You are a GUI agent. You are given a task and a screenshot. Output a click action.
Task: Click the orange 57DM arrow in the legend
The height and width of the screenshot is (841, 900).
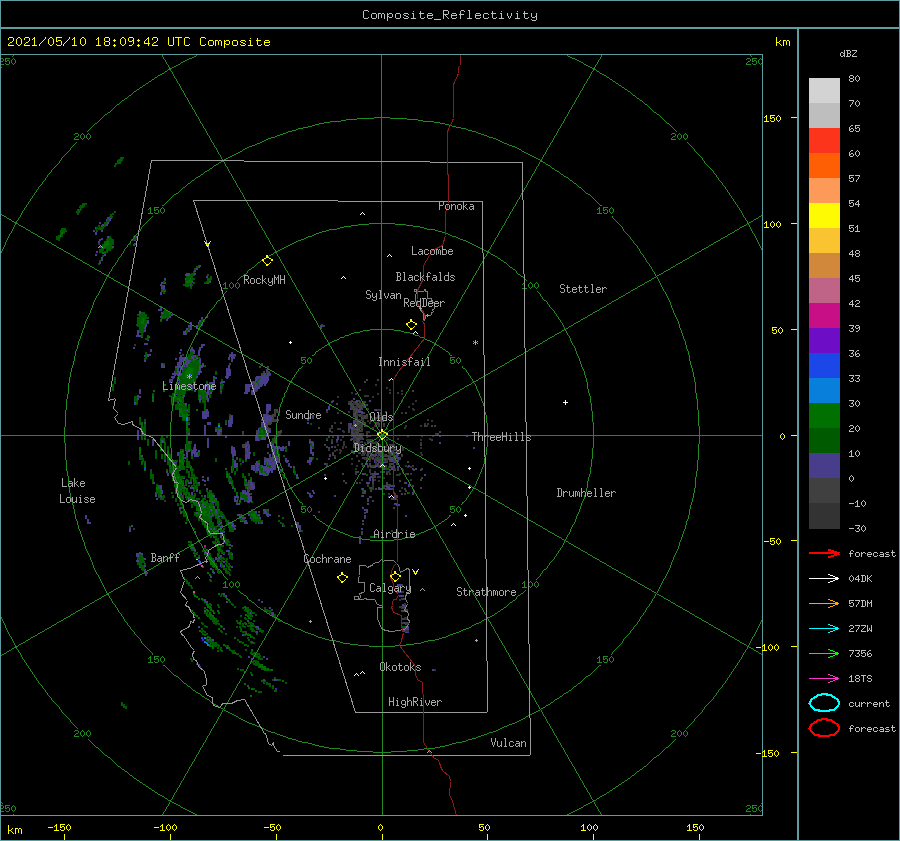(824, 603)
